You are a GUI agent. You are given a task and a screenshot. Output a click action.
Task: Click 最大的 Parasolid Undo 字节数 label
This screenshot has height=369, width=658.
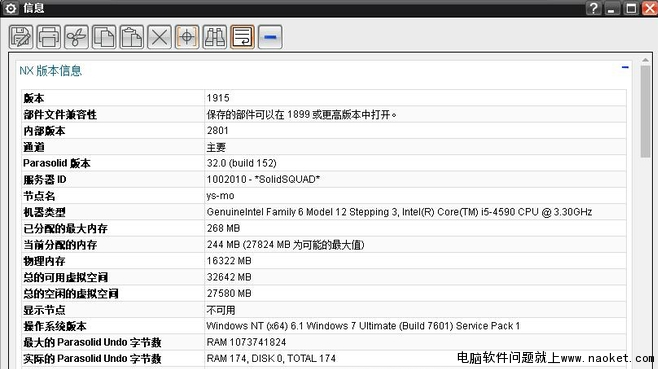pos(92,342)
